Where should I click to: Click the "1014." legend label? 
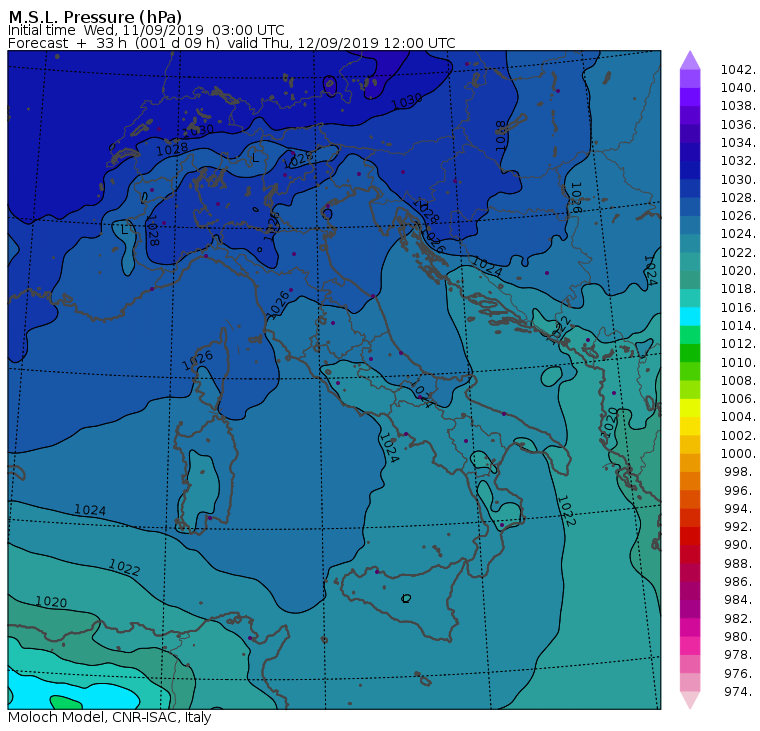(x=738, y=326)
